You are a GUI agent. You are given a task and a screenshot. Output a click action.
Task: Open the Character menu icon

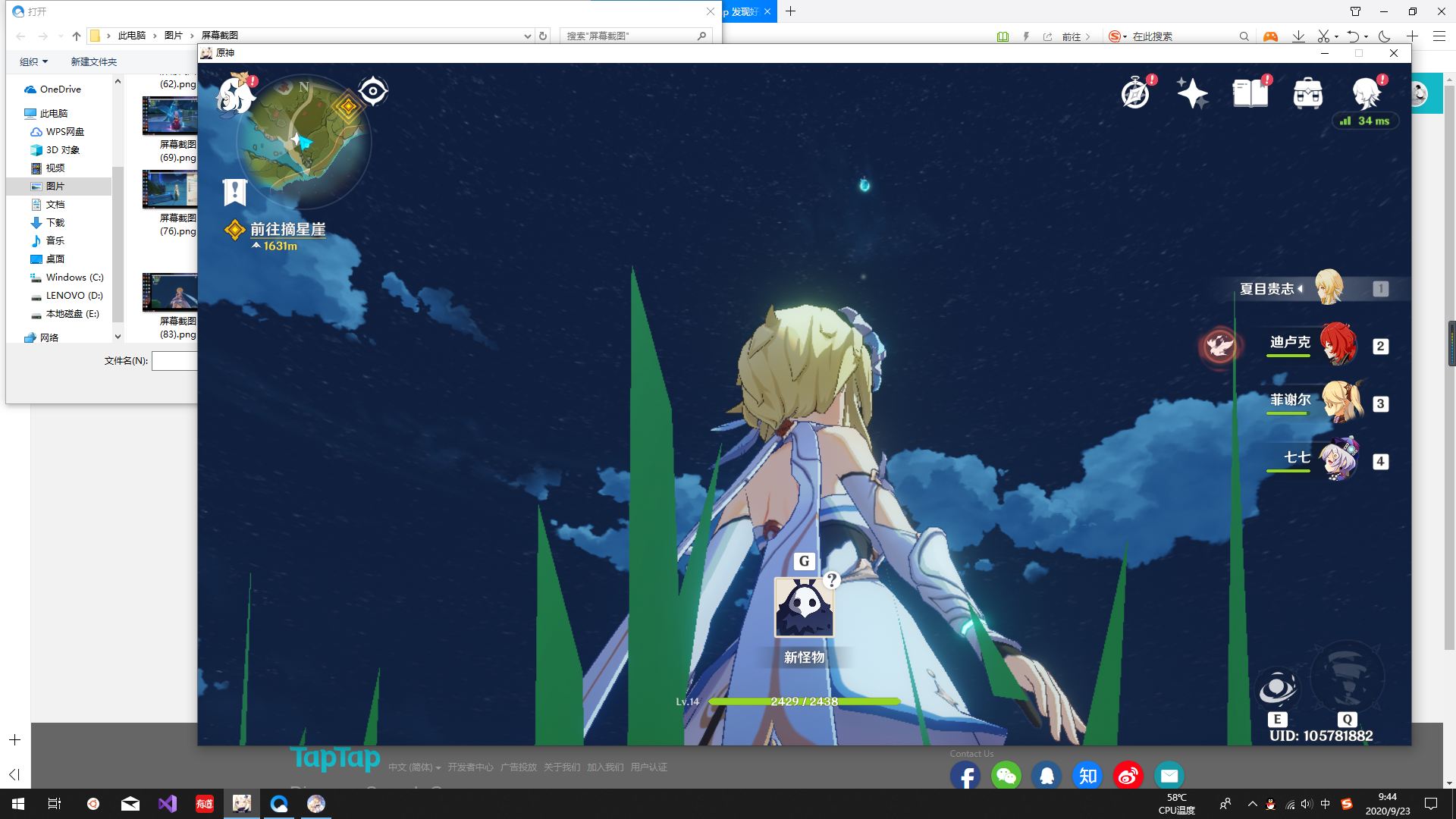coord(1367,93)
